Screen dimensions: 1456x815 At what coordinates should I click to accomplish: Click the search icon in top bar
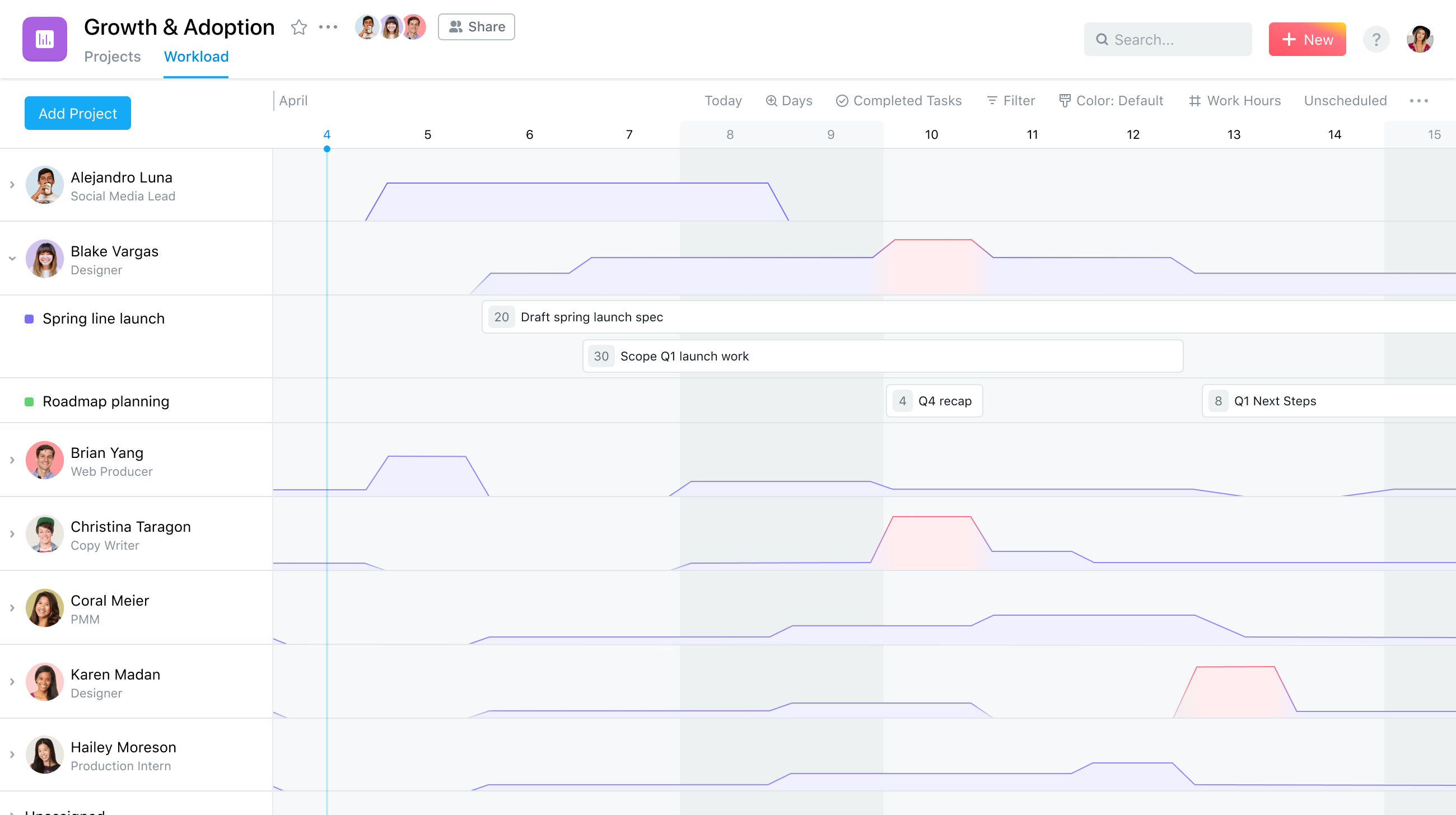point(1102,40)
